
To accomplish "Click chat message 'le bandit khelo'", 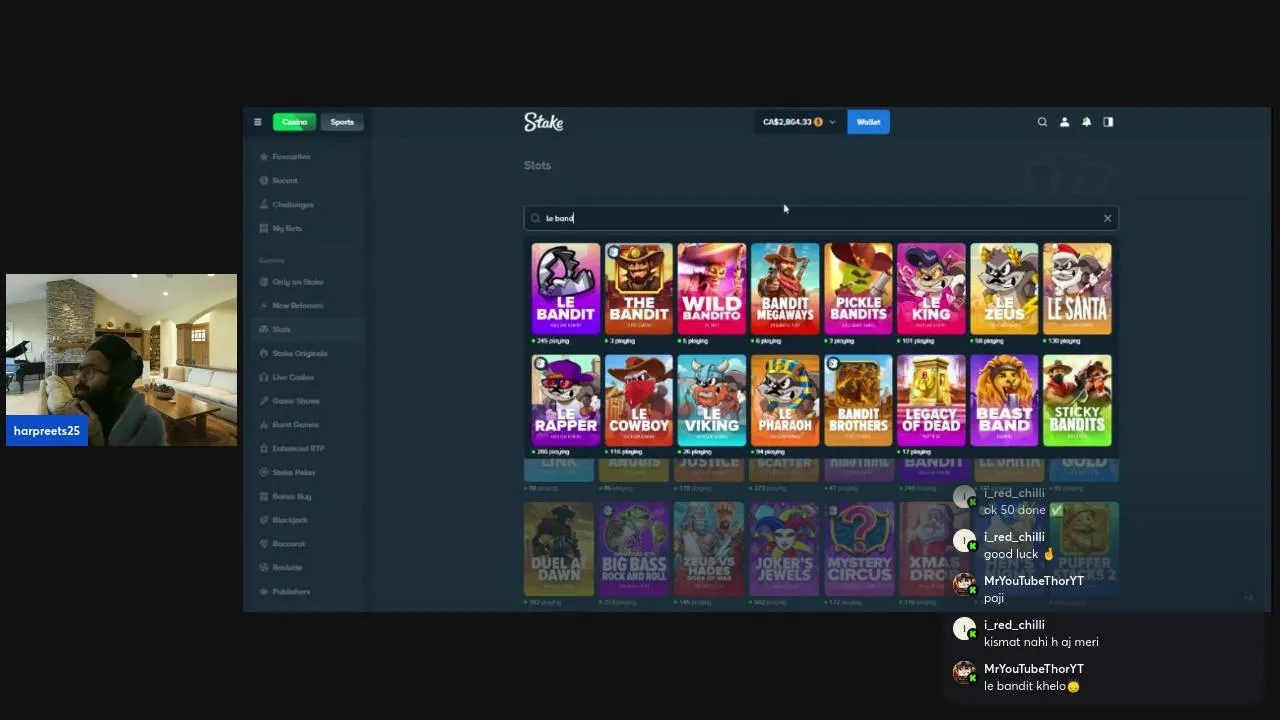I will (1031, 686).
